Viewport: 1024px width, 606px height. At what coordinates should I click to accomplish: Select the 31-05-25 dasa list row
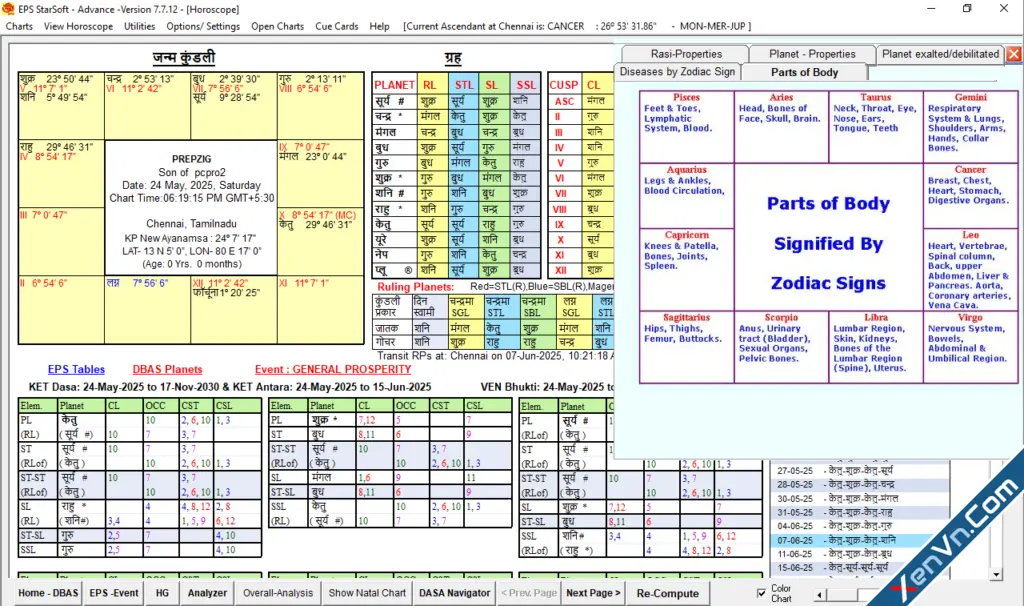pos(859,513)
